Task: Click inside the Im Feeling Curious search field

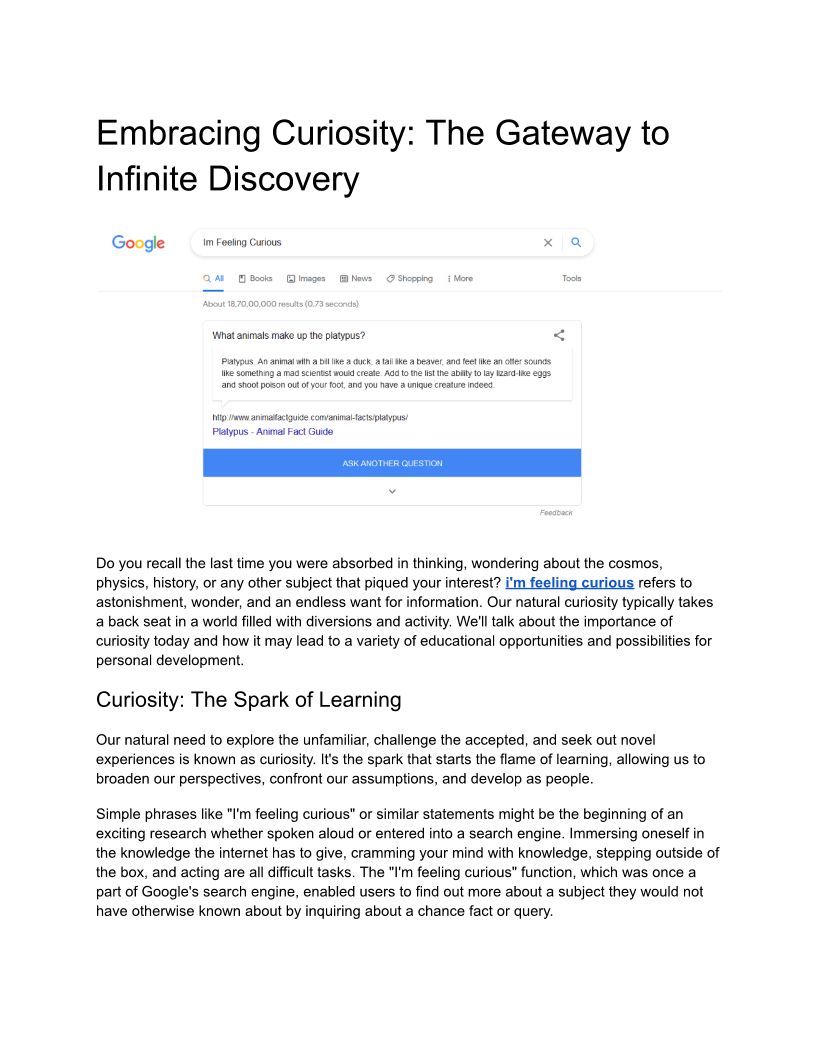Action: [360, 243]
